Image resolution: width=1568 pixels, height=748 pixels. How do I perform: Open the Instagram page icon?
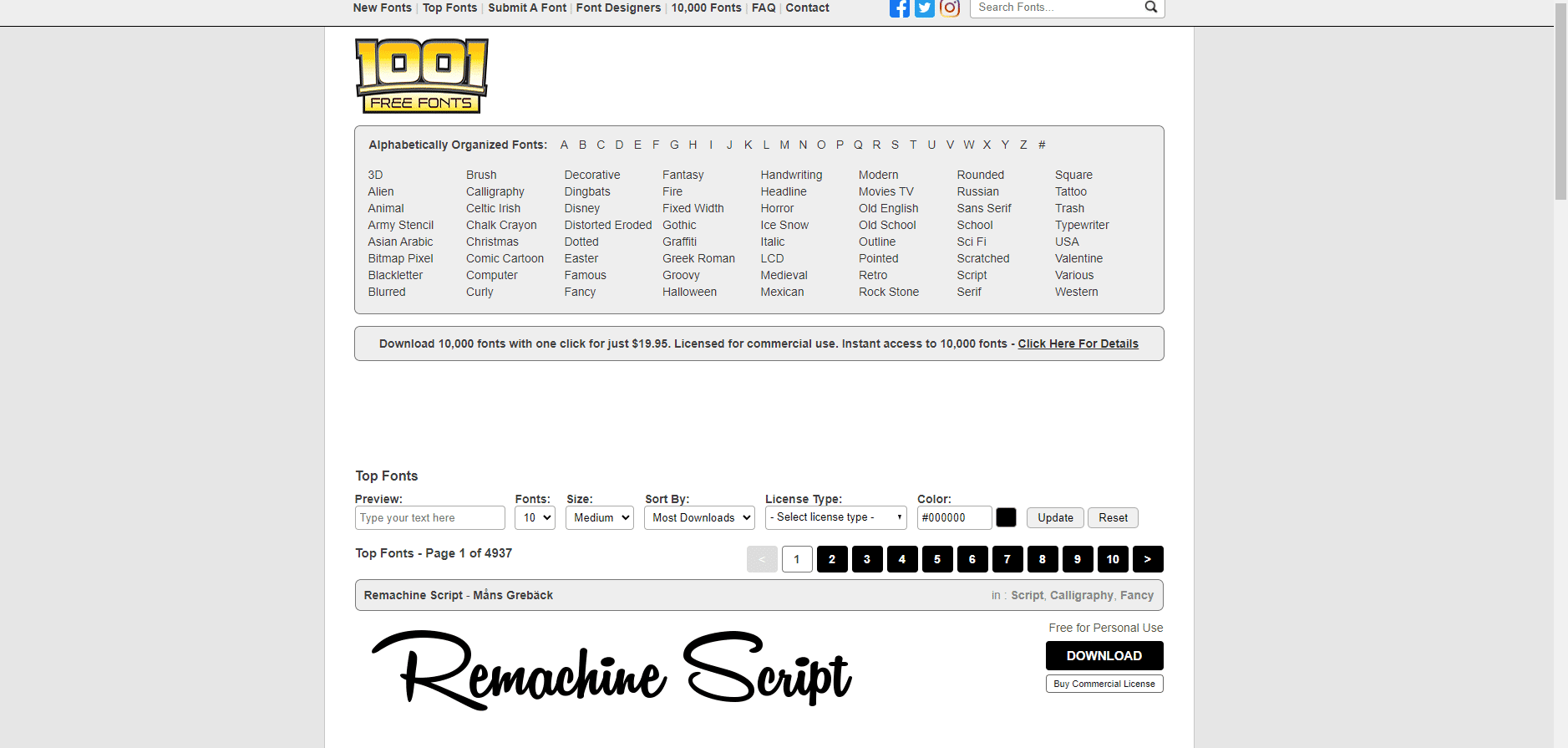[950, 8]
